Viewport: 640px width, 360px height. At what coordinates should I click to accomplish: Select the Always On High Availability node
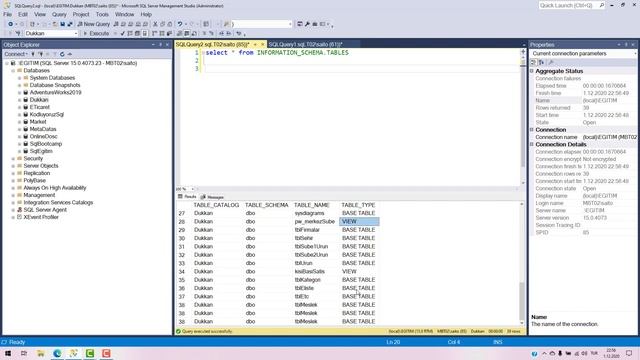pos(55,188)
